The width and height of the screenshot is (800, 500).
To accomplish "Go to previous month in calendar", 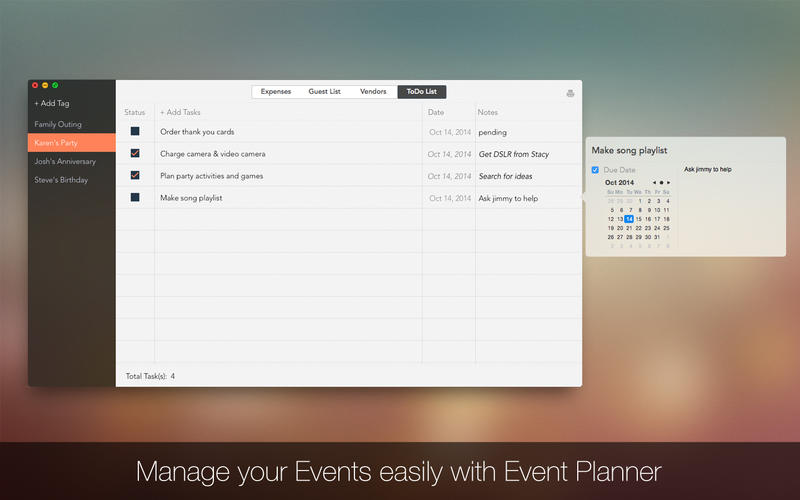I will click(x=654, y=183).
